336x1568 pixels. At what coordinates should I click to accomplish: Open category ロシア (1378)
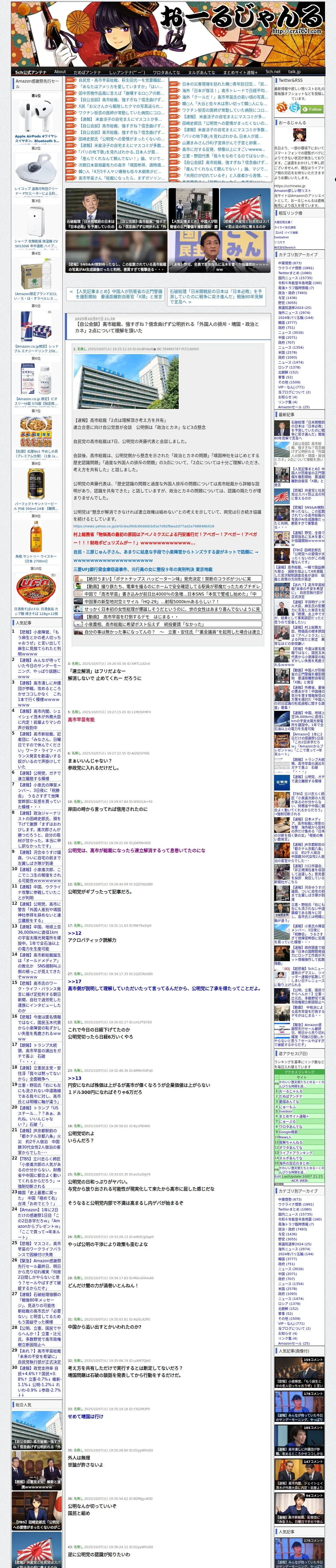click(x=289, y=367)
